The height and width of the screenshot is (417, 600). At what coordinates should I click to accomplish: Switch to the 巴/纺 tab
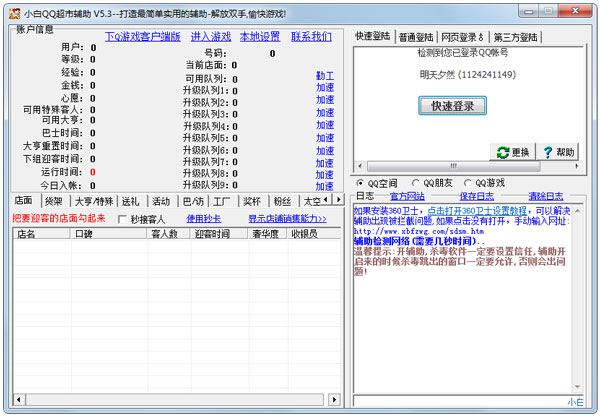(193, 202)
